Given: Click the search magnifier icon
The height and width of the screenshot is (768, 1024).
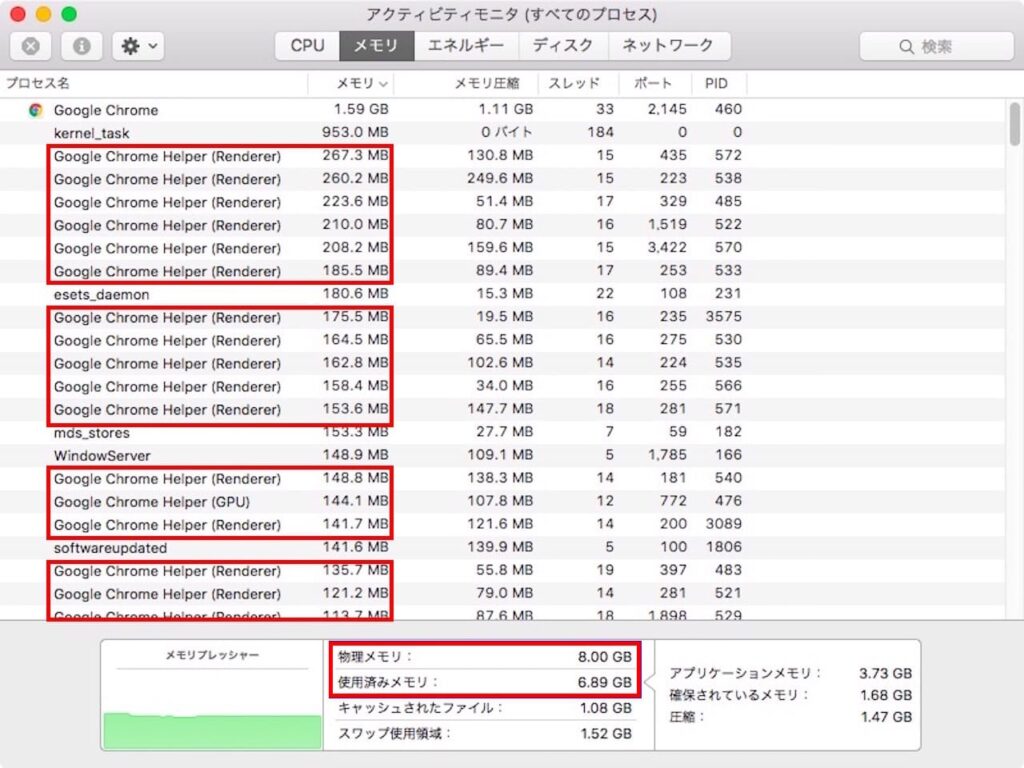Looking at the screenshot, I should pos(906,47).
